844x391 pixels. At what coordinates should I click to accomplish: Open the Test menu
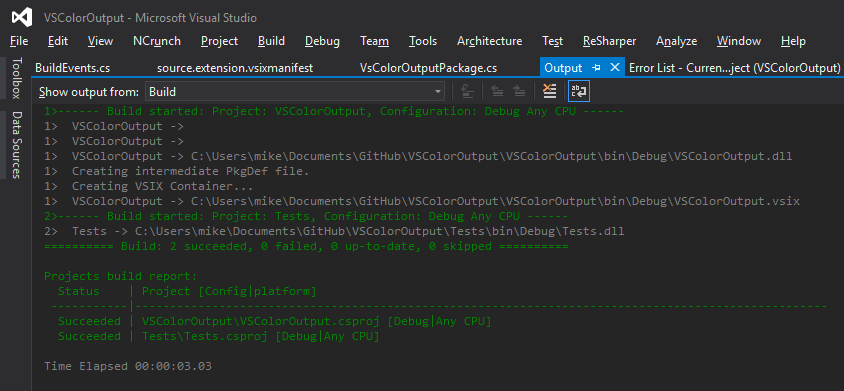552,41
